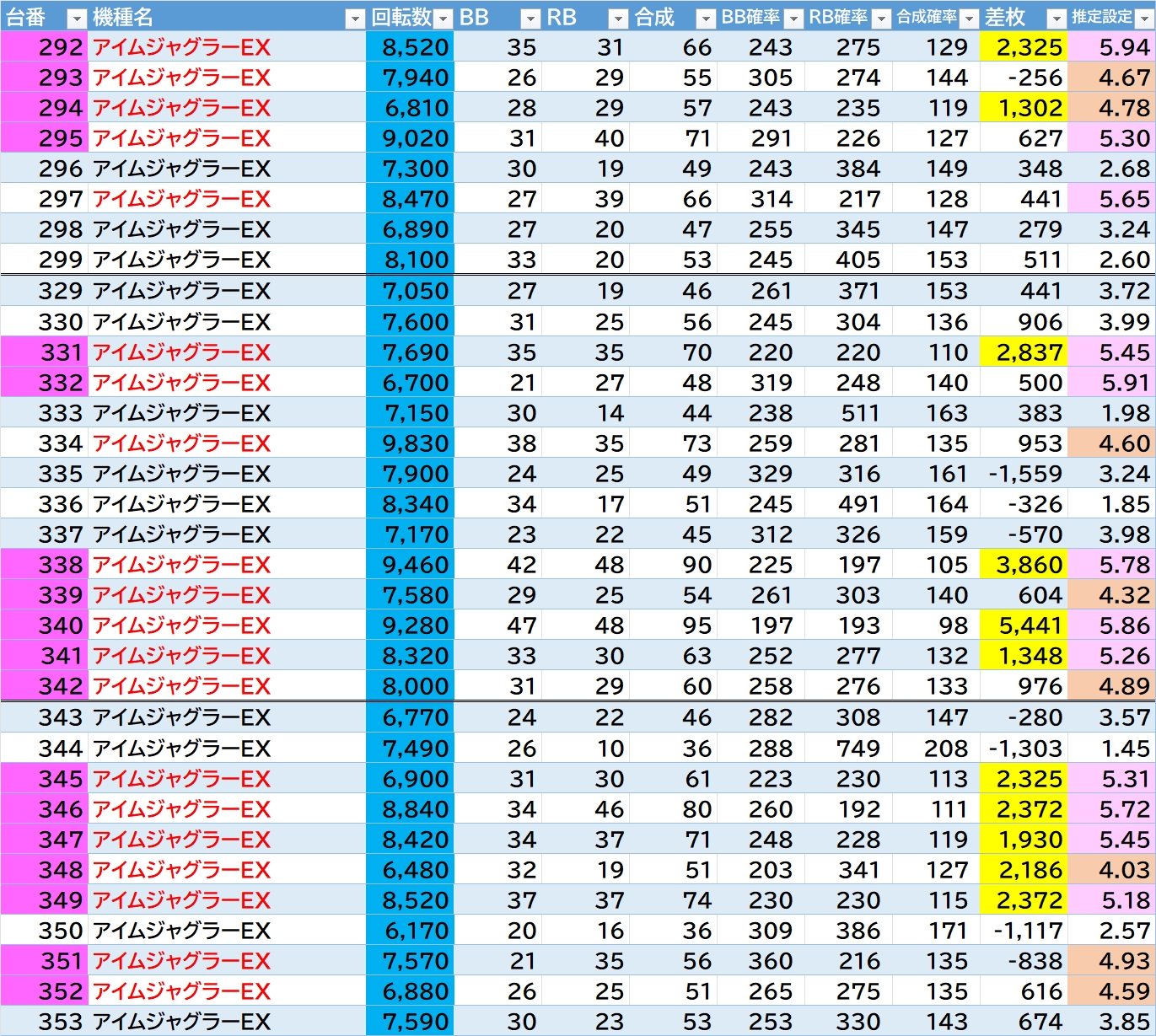Image resolution: width=1156 pixels, height=1036 pixels.
Task: Select machine number cell 344
Action: [x=44, y=749]
